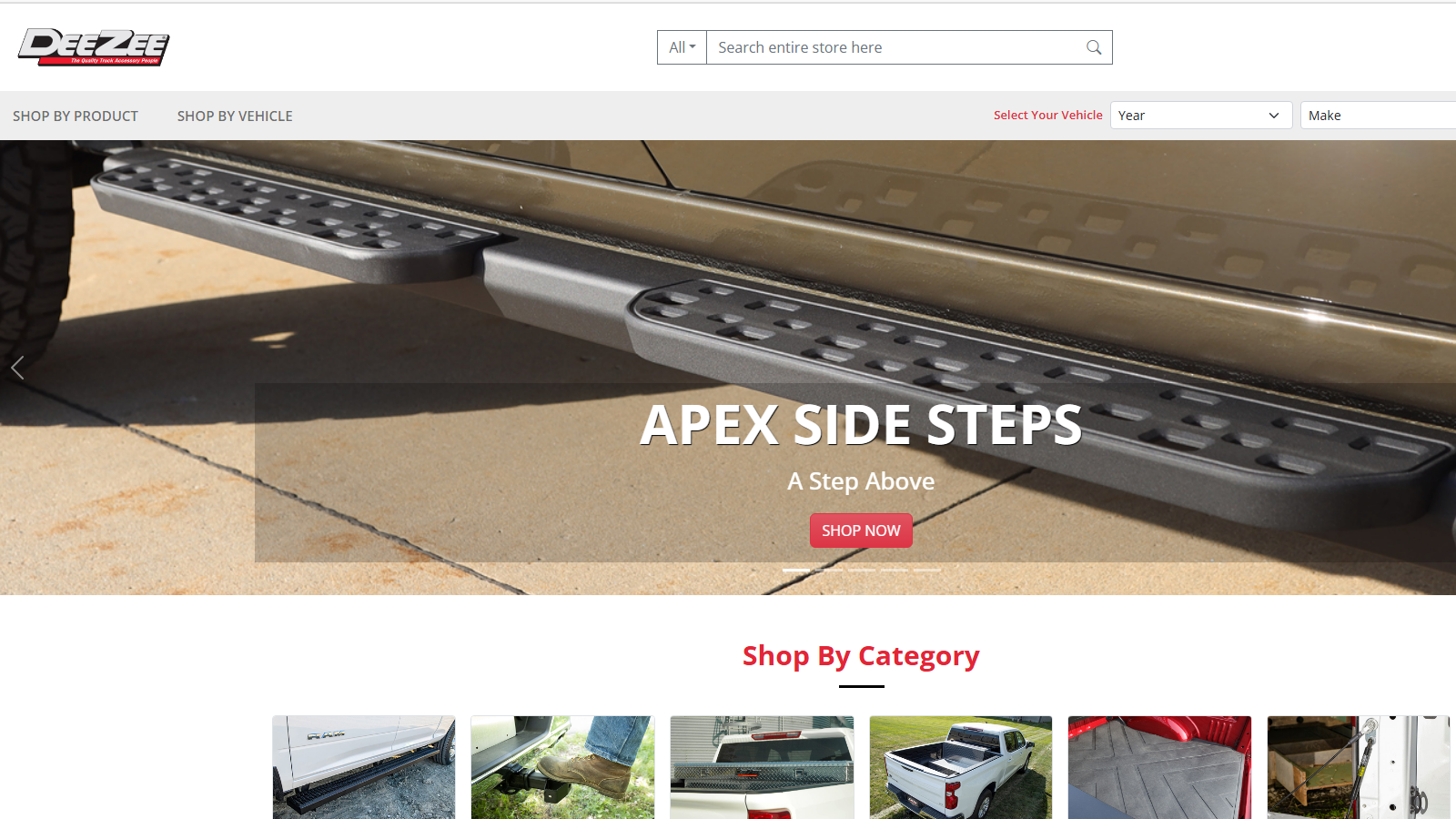Image resolution: width=1456 pixels, height=819 pixels.
Task: Select the first carousel slide indicator
Action: click(796, 570)
